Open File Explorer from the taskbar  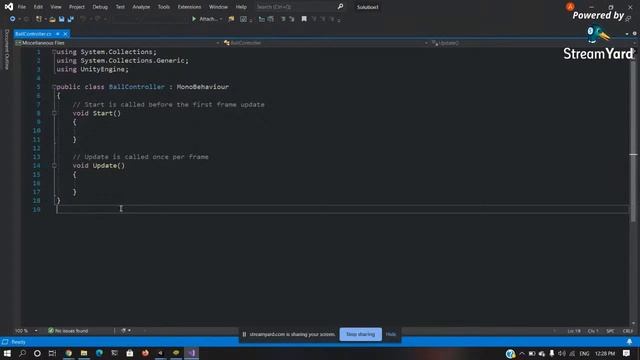pyautogui.click(x=84, y=353)
